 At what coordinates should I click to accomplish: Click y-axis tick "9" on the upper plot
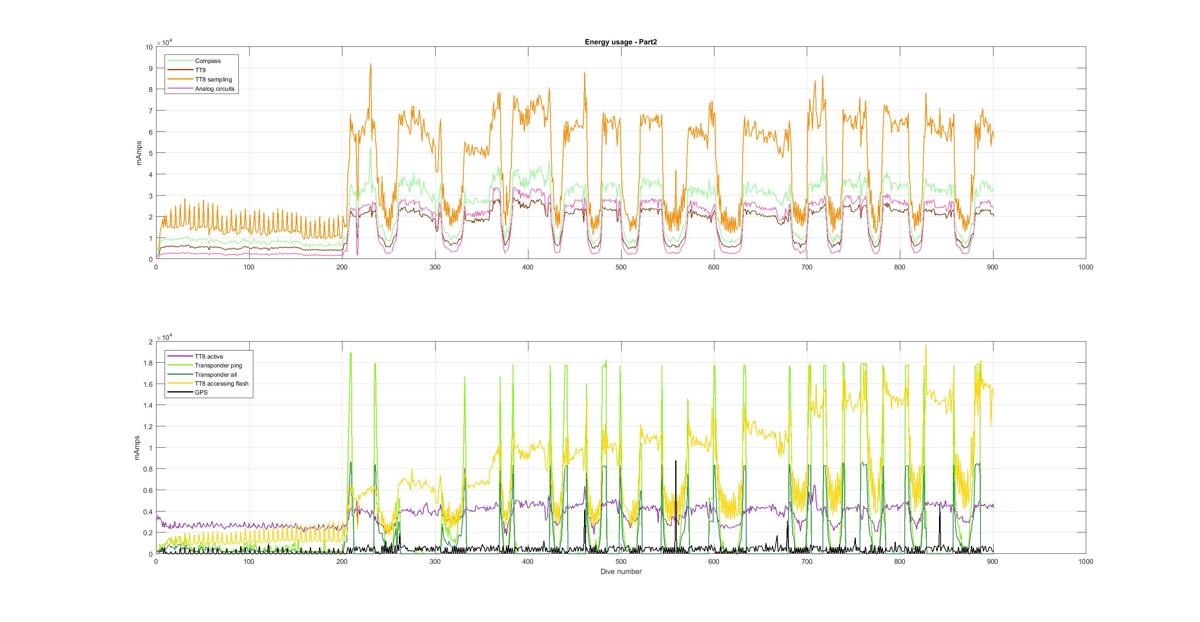click(151, 68)
